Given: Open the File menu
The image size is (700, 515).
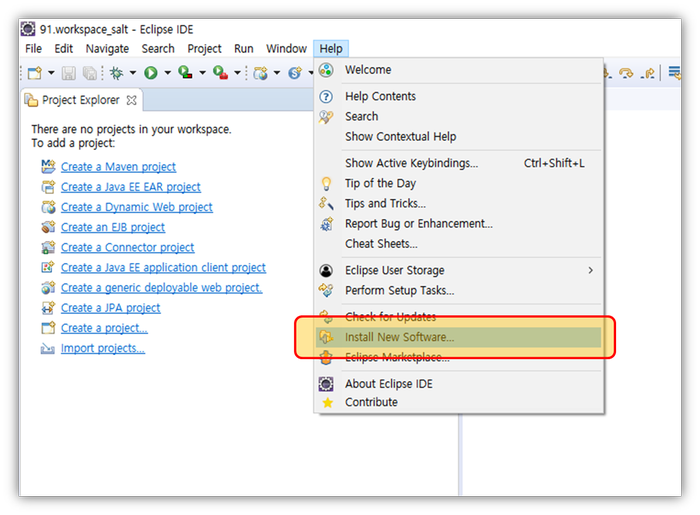Looking at the screenshot, I should [33, 49].
